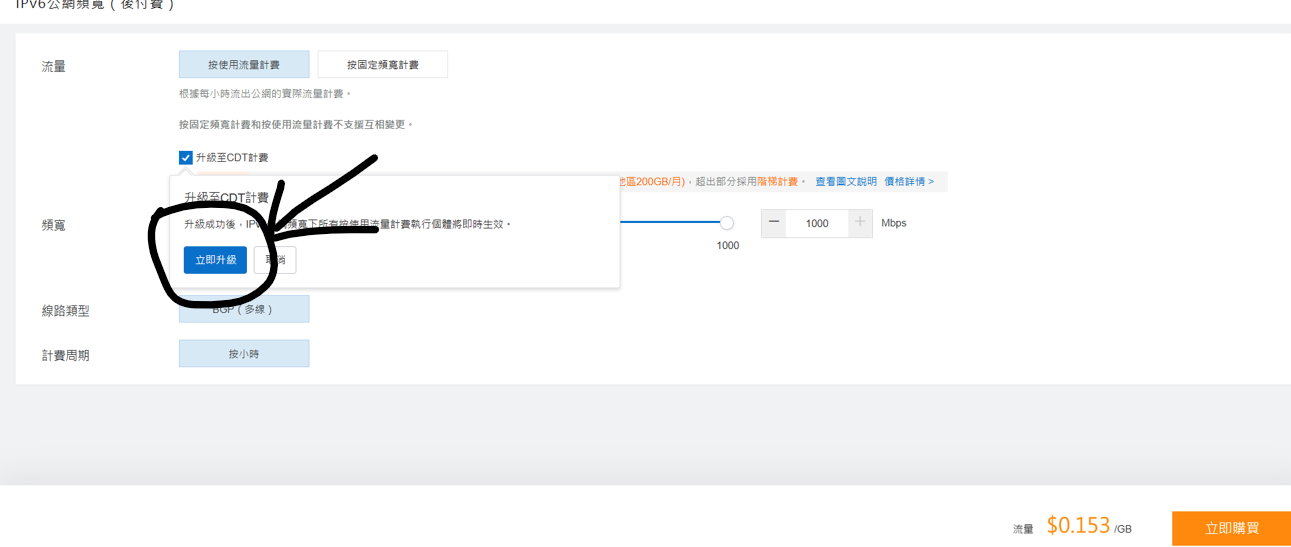This screenshot has height=547, width=1291.
Task: Click the orange 階梯計費 link
Action: pyautogui.click(x=777, y=182)
